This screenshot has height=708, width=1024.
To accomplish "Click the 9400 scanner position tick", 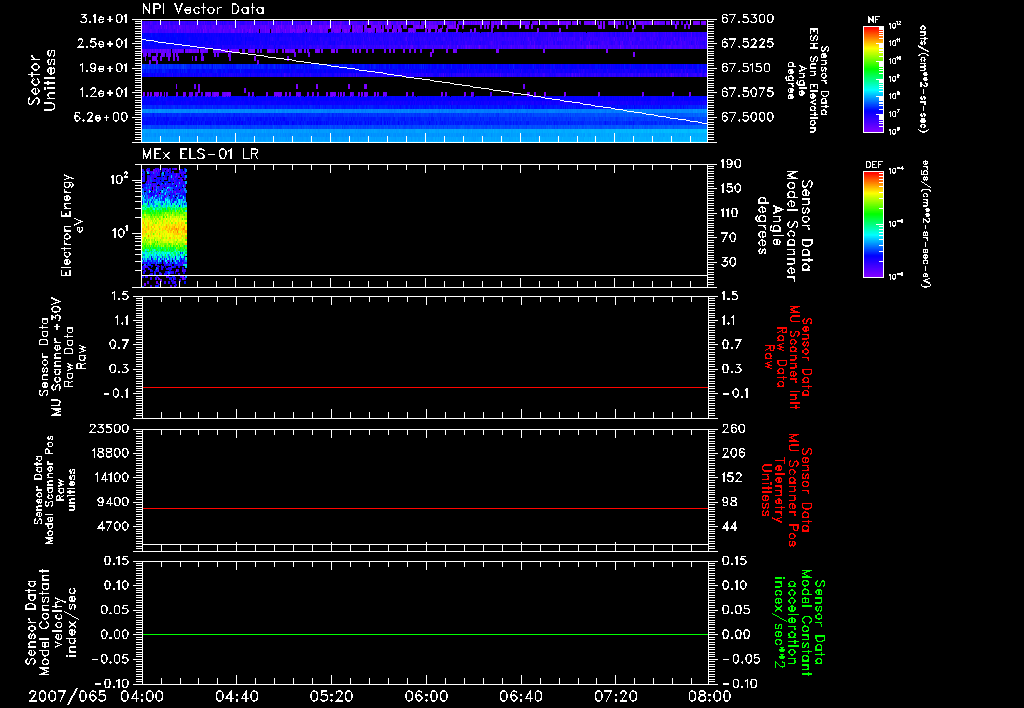I will (x=112, y=502).
